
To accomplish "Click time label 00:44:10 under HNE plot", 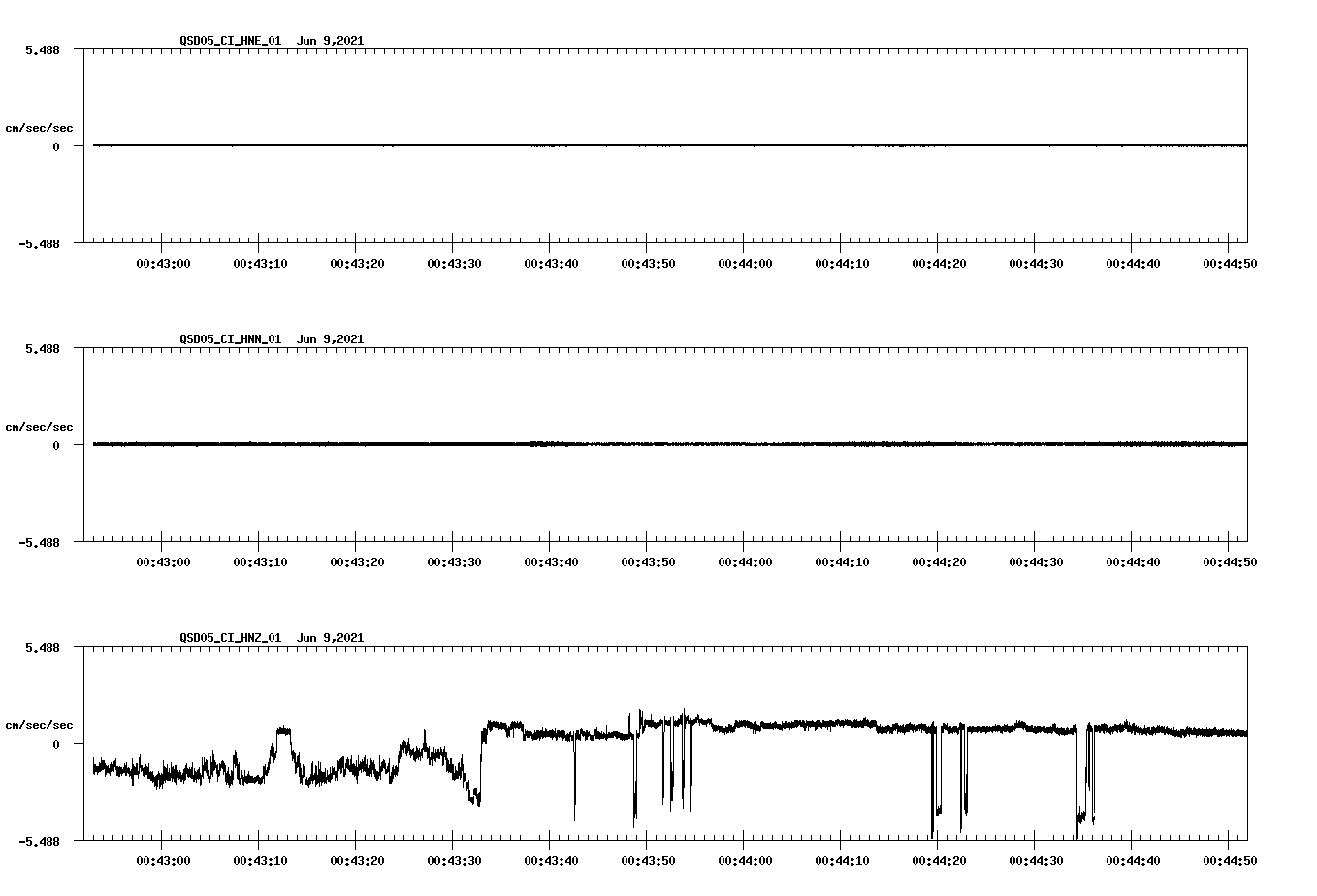I will click(842, 263).
